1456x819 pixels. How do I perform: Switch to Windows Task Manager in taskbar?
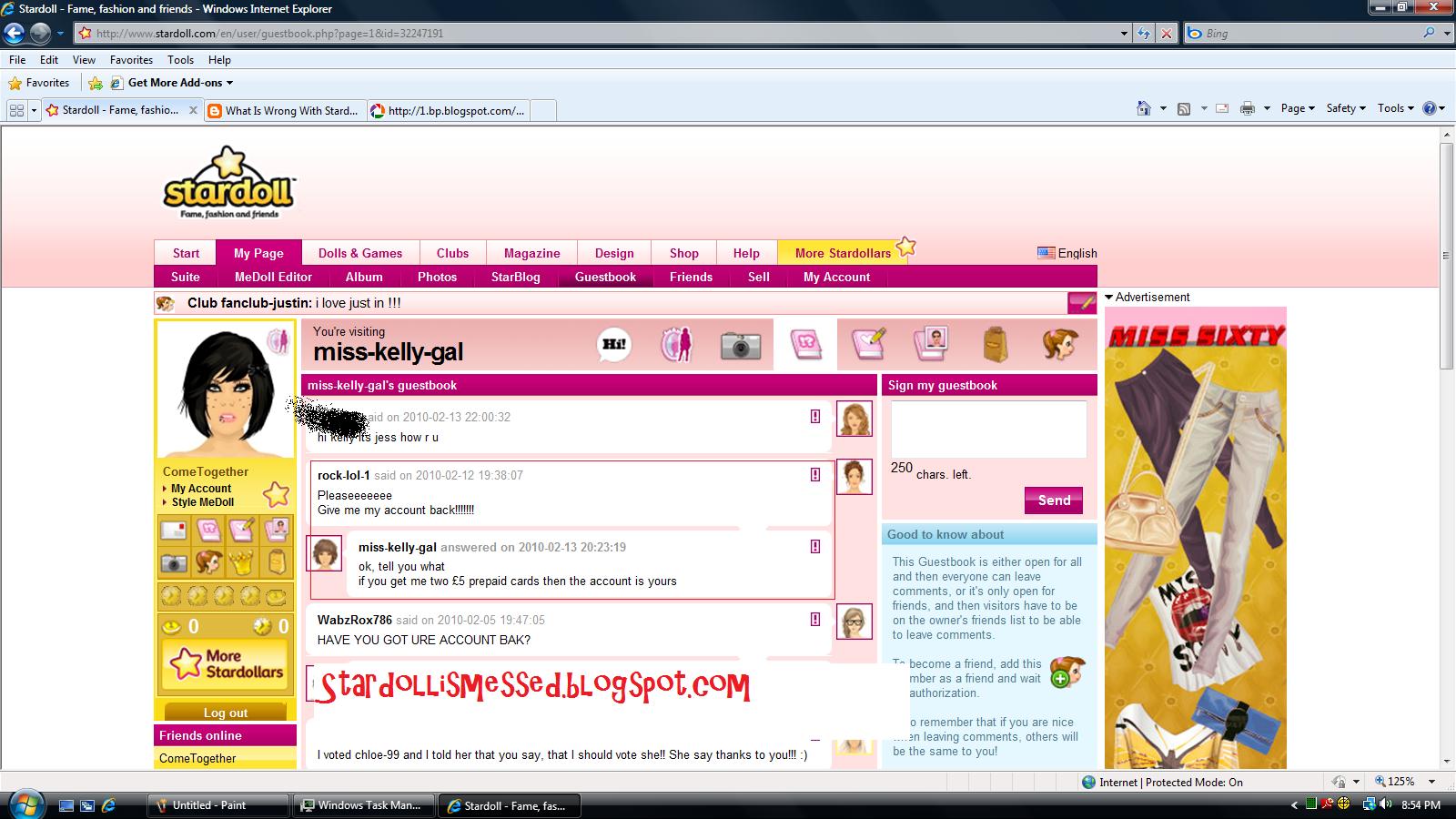pos(365,805)
